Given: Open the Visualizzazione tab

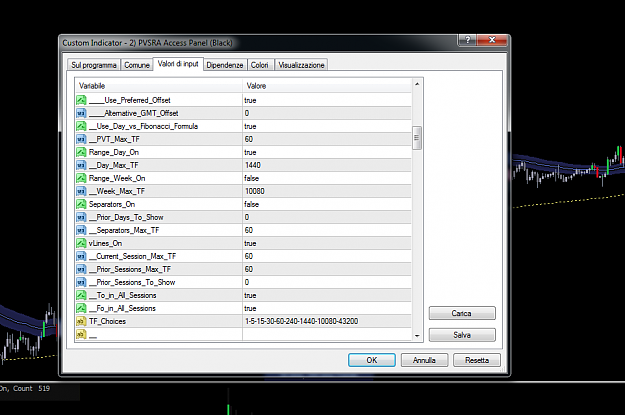Looking at the screenshot, I should 301,65.
